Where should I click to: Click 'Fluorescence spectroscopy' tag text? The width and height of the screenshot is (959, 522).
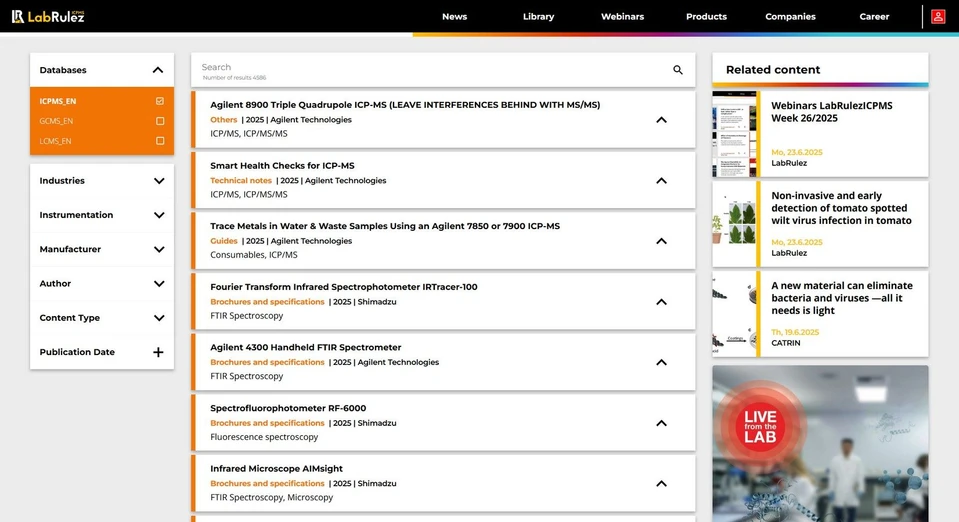click(264, 437)
